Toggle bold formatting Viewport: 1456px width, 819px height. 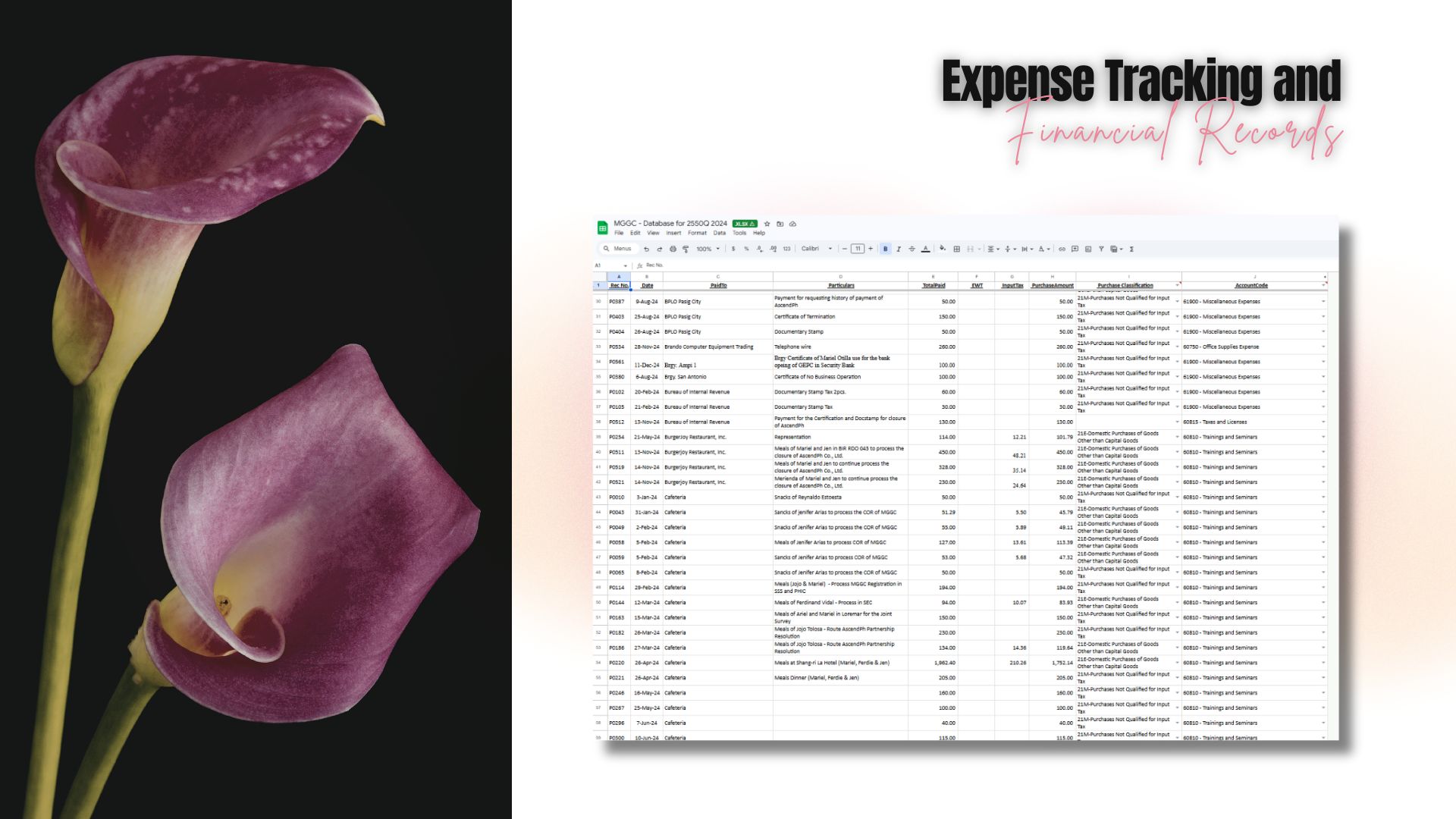pos(885,249)
